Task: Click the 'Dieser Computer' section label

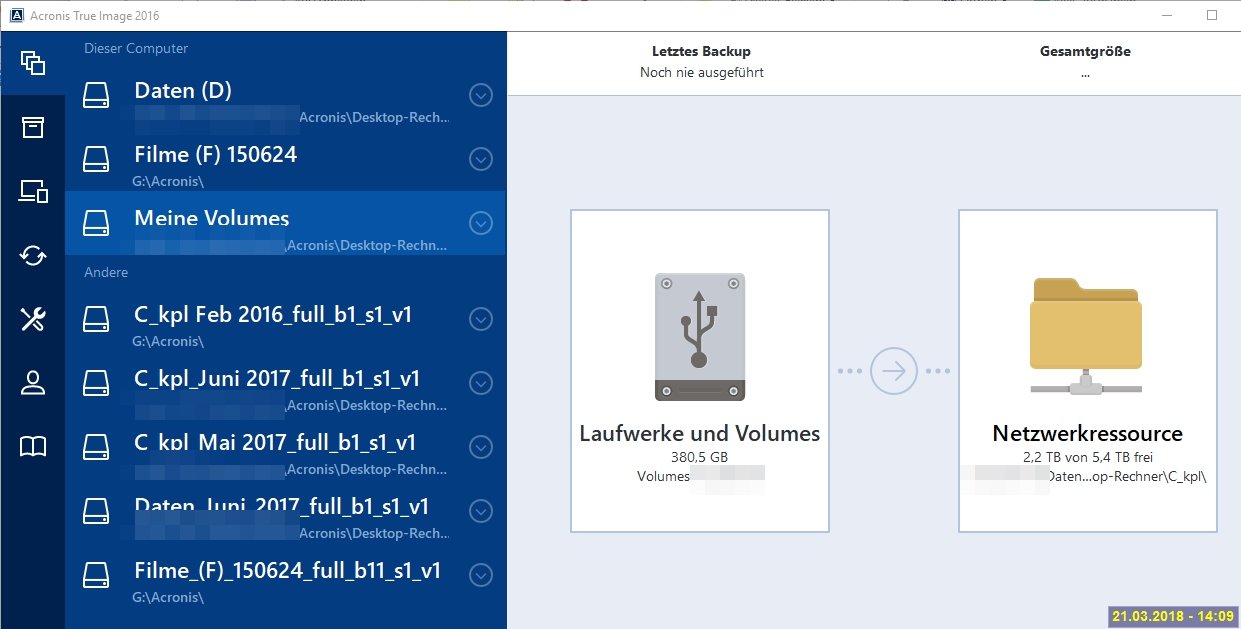Action: (136, 48)
